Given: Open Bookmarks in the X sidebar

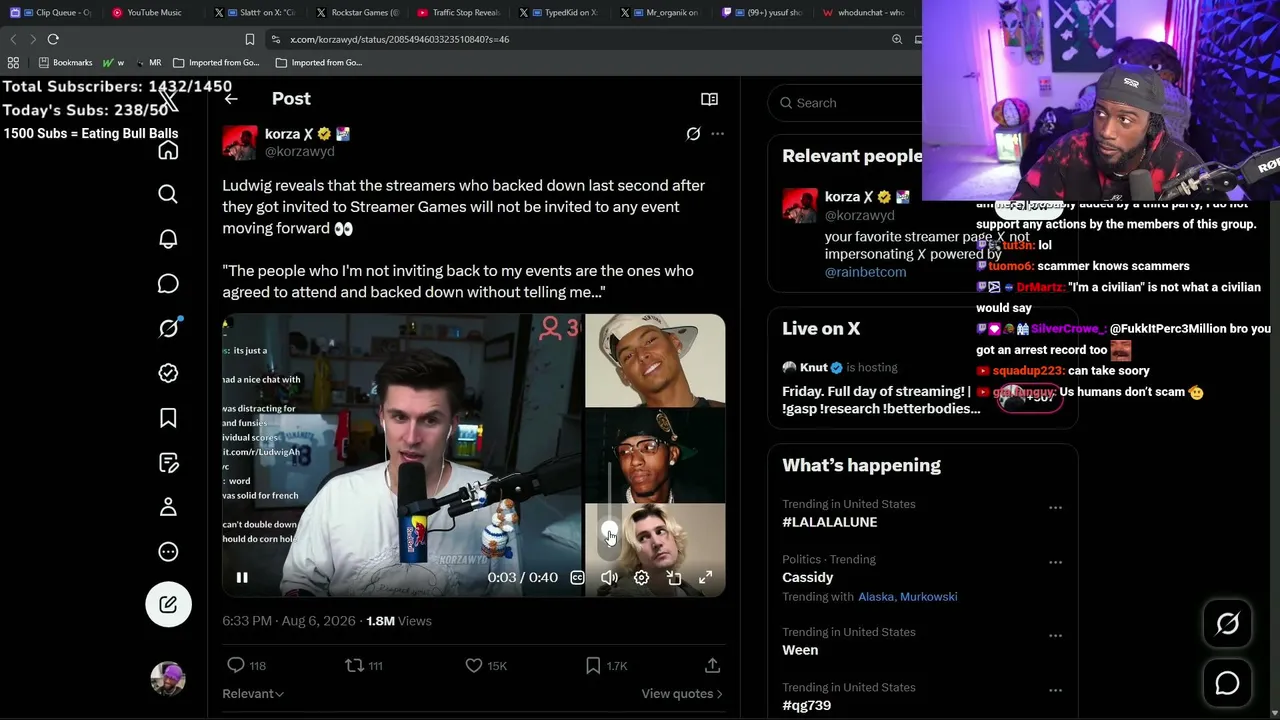Looking at the screenshot, I should pos(168,418).
